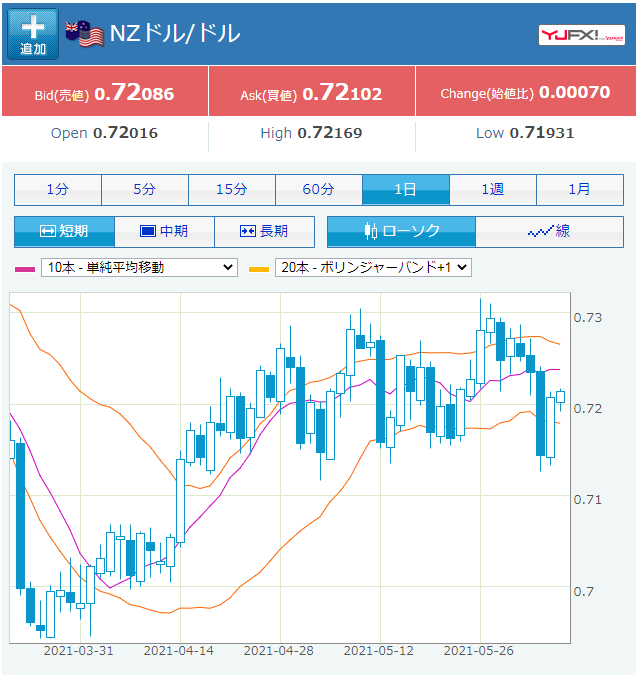
Task: Click the 0.73 price axis label
Action: pyautogui.click(x=588, y=318)
